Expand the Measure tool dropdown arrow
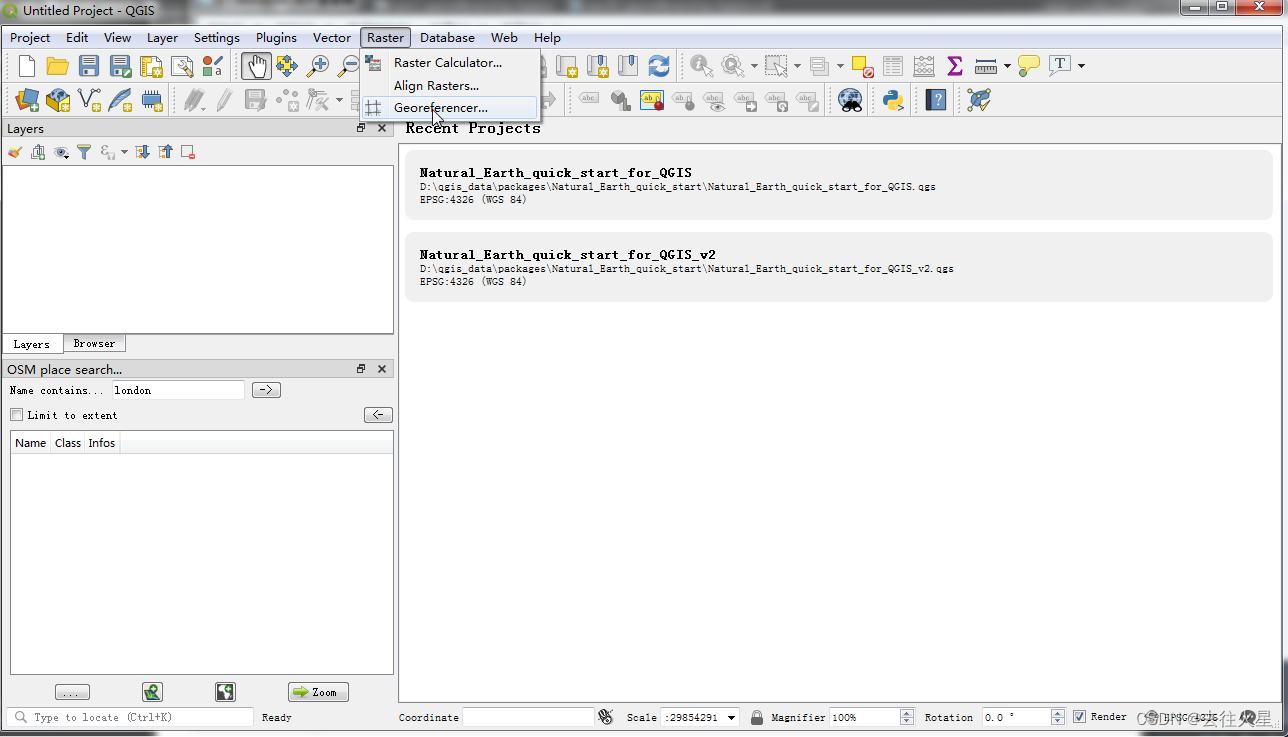1288x737 pixels. click(1006, 66)
